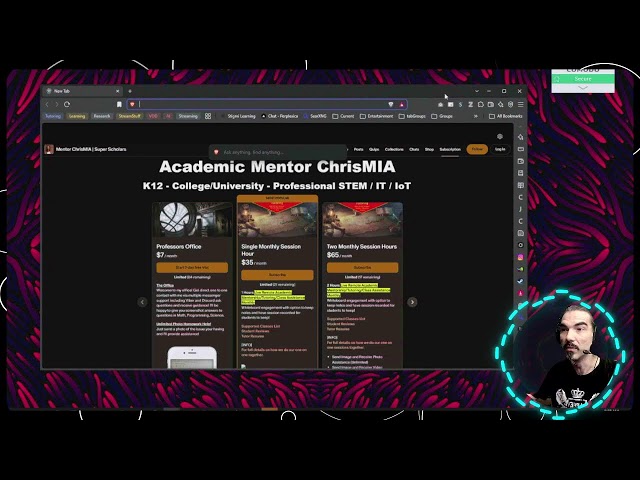Screen dimensions: 640x480
Task: Click the home-shaped icon atop browser sidebar
Action: 520,137
